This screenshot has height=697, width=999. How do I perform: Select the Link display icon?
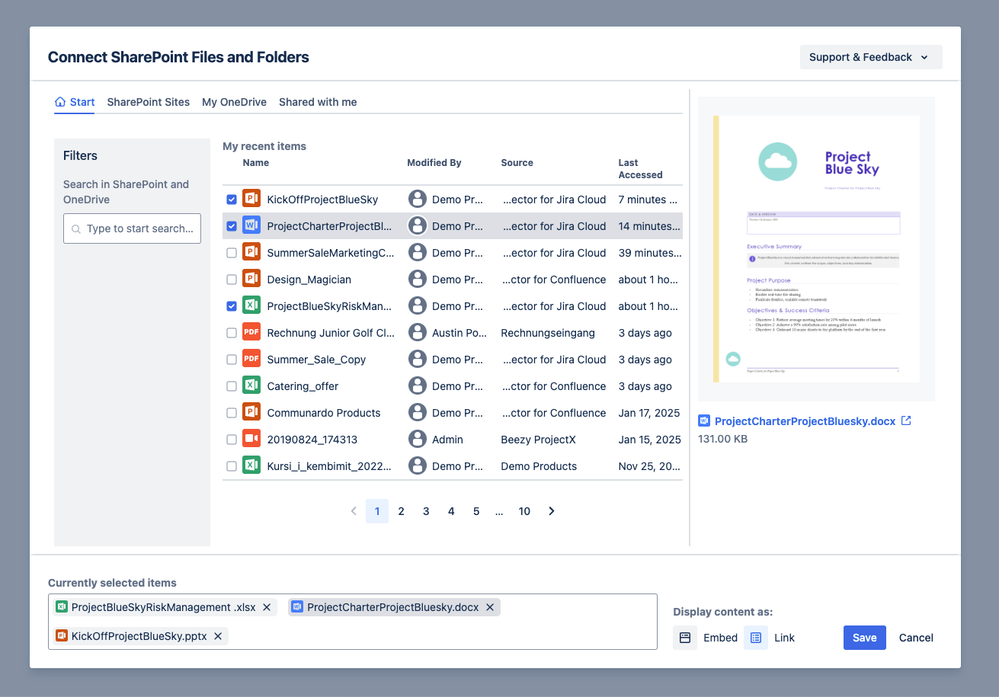(756, 638)
